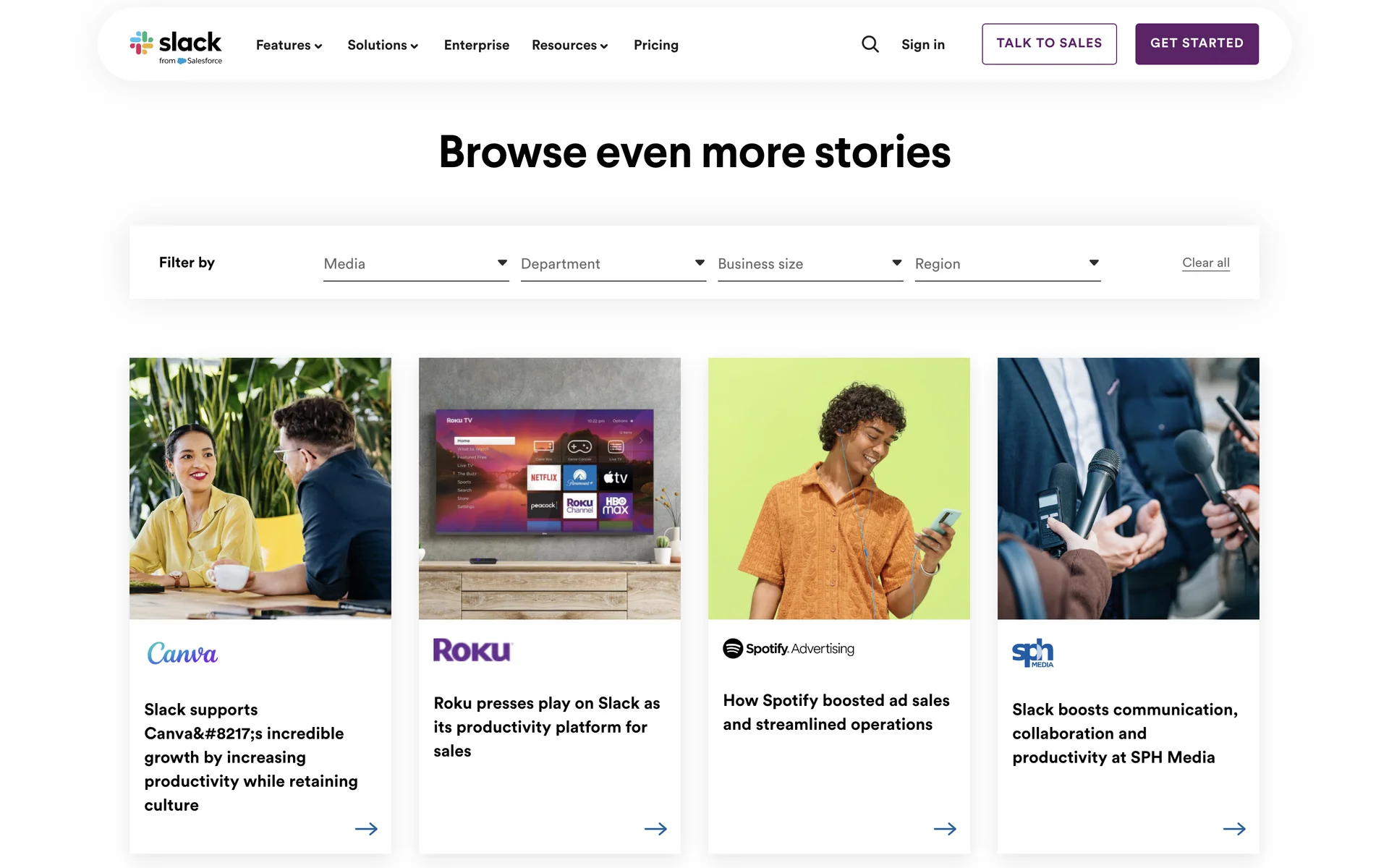The image size is (1389, 868).
Task: Go to the Pricing page
Action: tap(655, 45)
